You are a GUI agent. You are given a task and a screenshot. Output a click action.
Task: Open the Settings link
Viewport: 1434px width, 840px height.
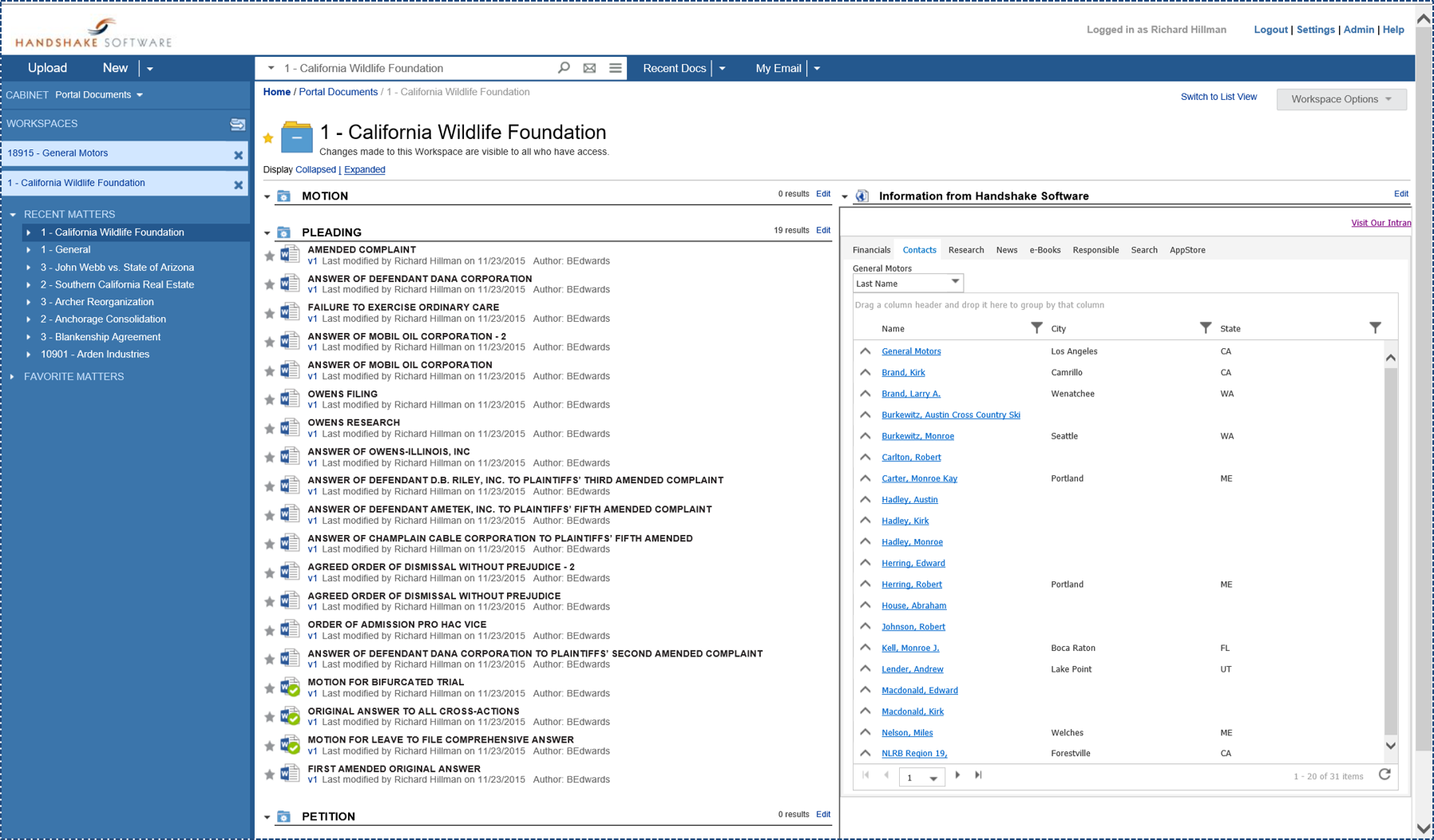[1315, 30]
